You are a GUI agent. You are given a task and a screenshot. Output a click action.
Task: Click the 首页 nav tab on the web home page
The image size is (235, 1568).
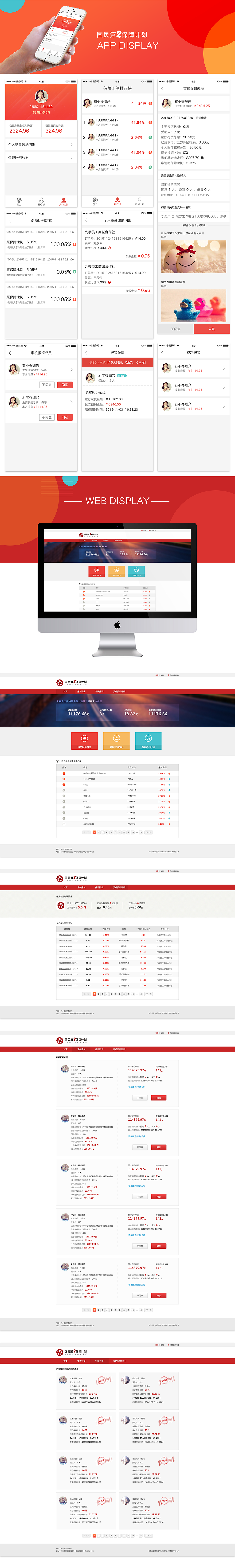66,691
